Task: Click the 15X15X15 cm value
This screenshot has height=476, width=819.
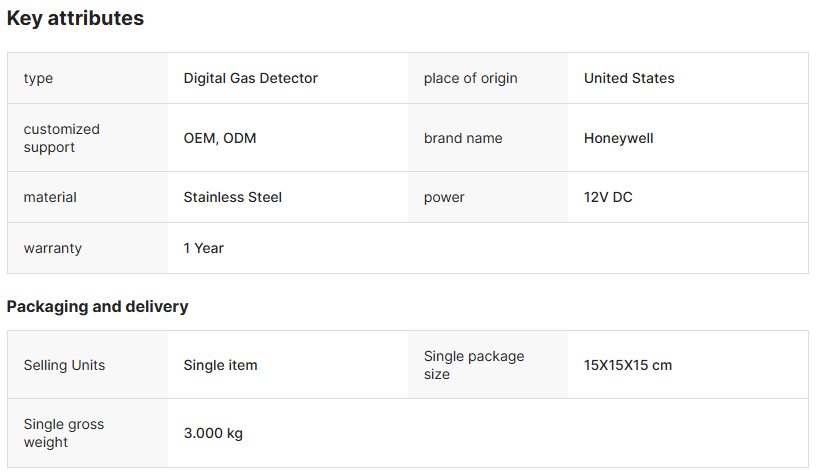Action: pyautogui.click(x=627, y=365)
